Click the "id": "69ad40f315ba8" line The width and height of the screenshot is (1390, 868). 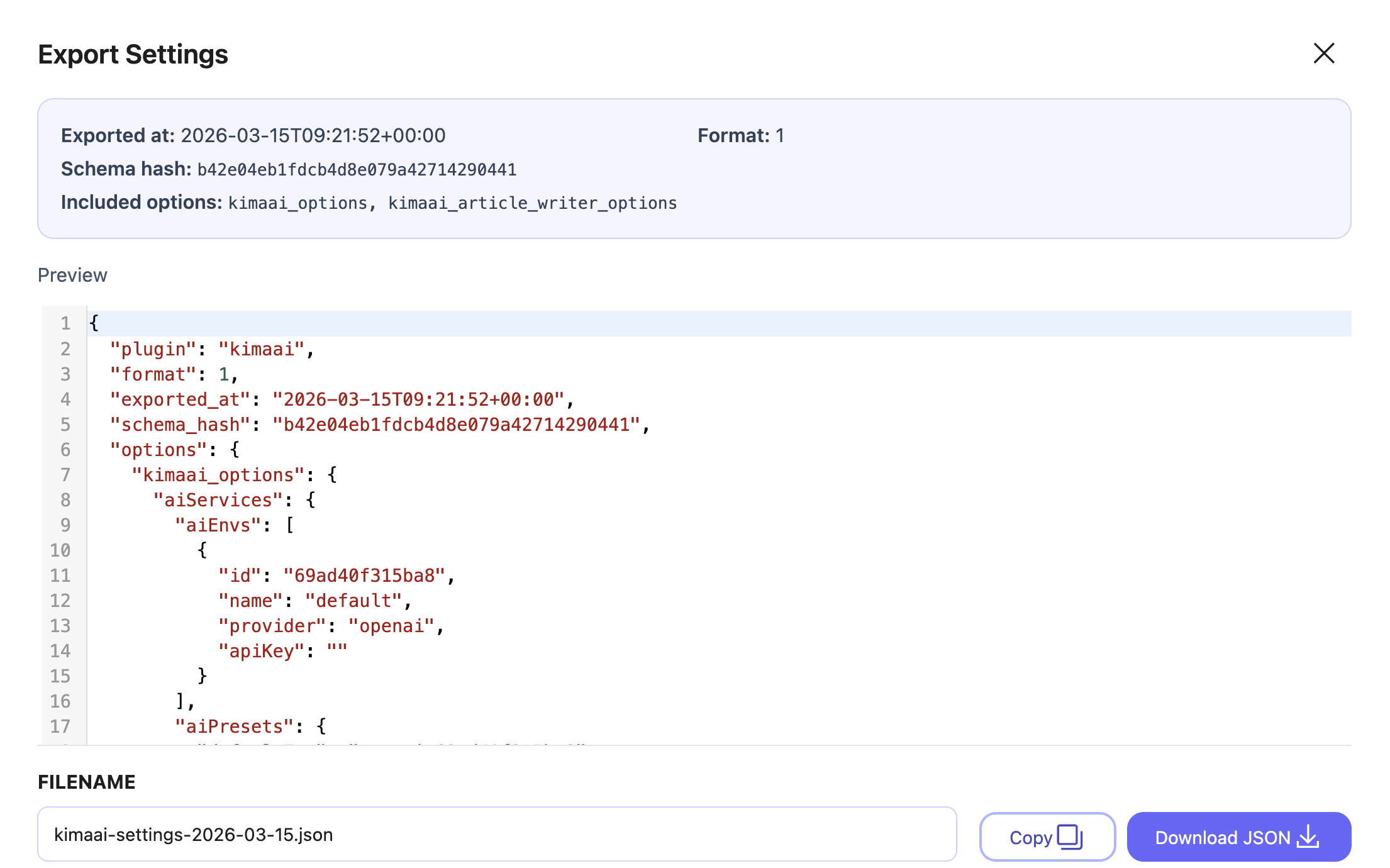[x=336, y=576]
